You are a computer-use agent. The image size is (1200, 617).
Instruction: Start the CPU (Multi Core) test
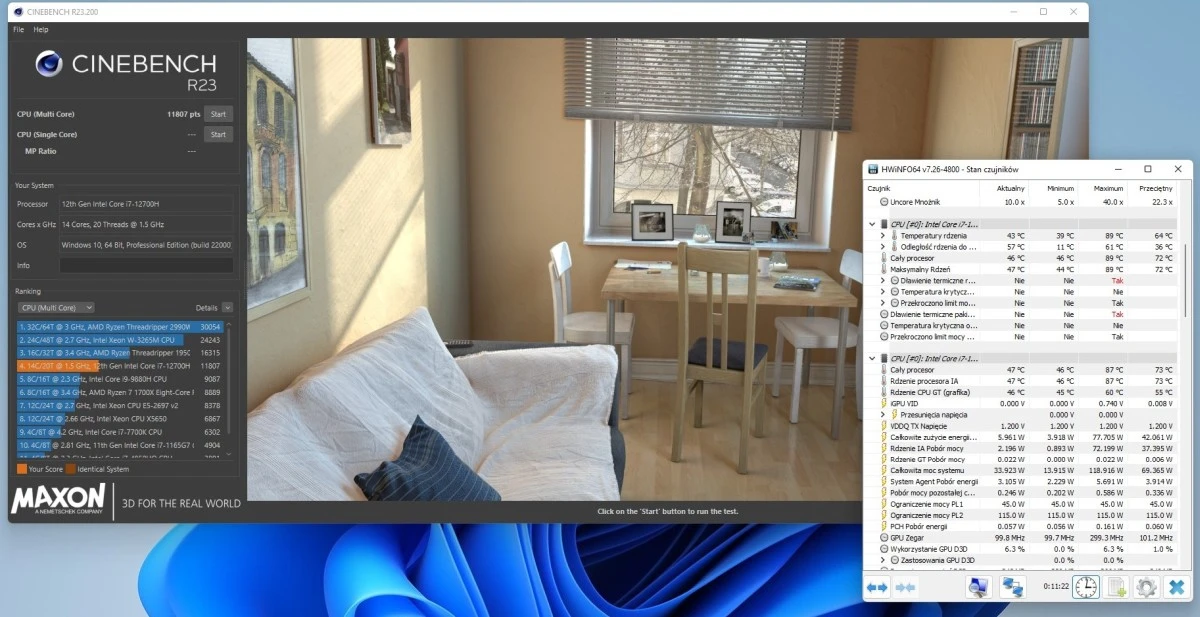[217, 115]
